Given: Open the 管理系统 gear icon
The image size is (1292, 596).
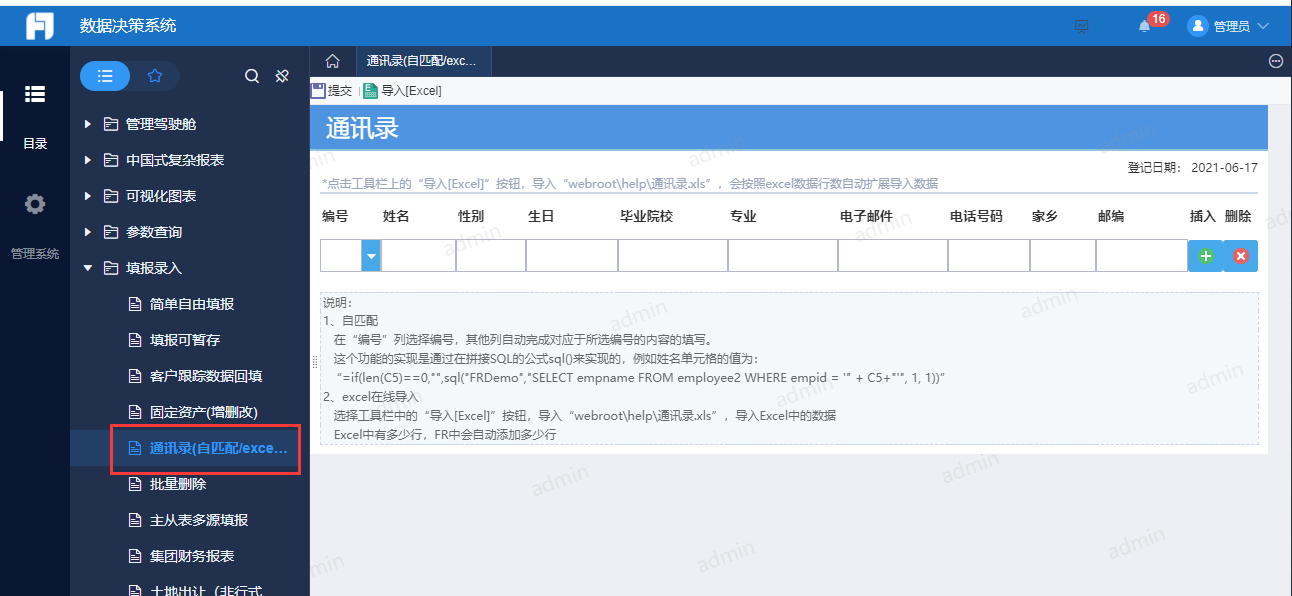Looking at the screenshot, I should click(x=35, y=205).
